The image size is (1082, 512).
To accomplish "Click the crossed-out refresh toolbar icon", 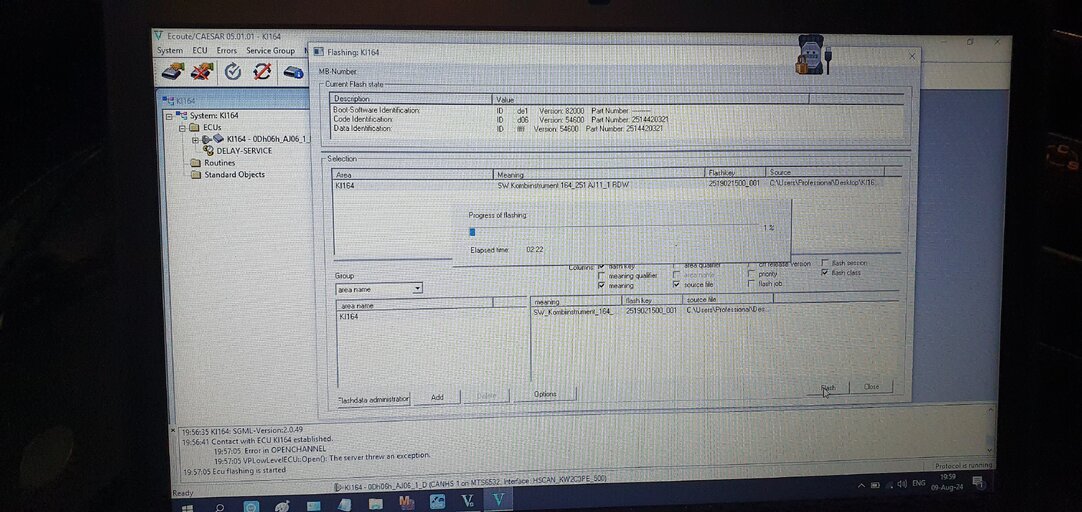I will [262, 70].
